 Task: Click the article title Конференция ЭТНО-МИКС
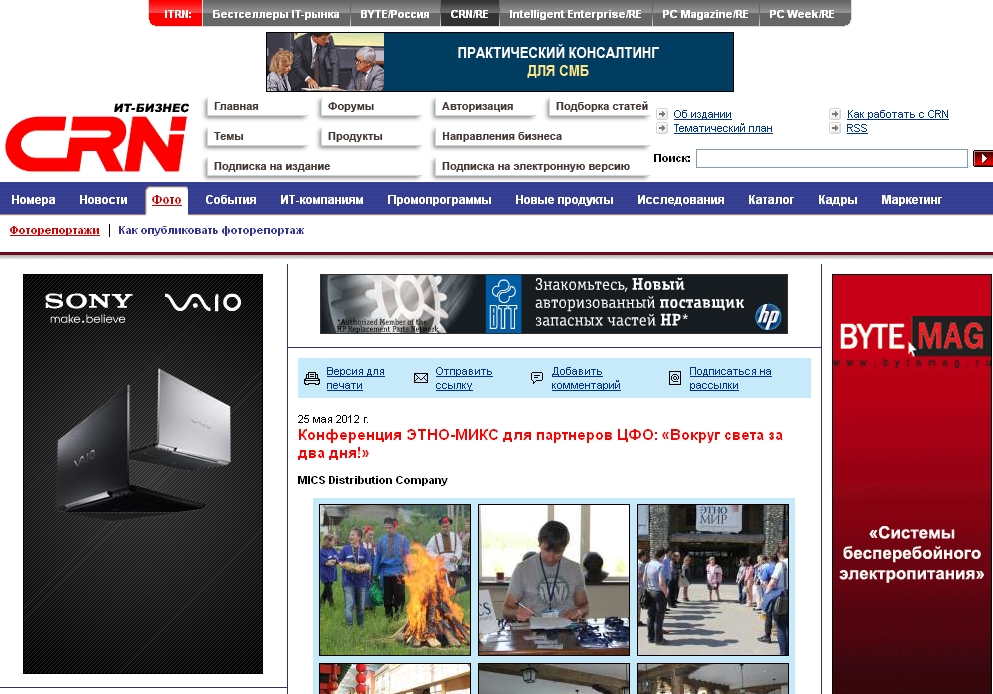click(540, 444)
